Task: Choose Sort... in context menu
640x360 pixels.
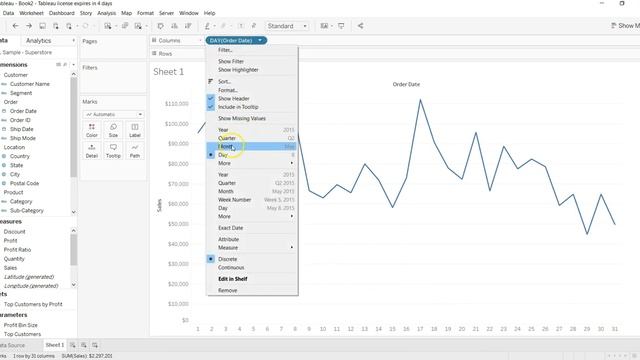Action: (251, 81)
